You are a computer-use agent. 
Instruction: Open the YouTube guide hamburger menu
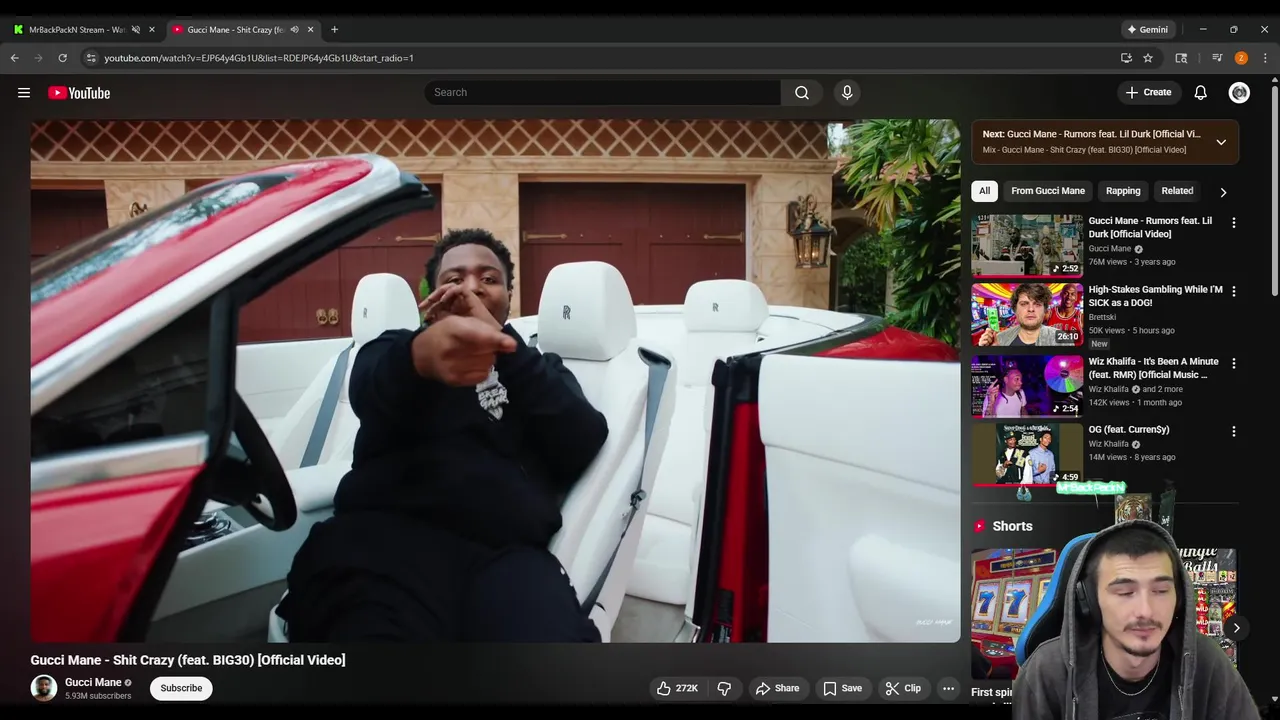click(24, 93)
